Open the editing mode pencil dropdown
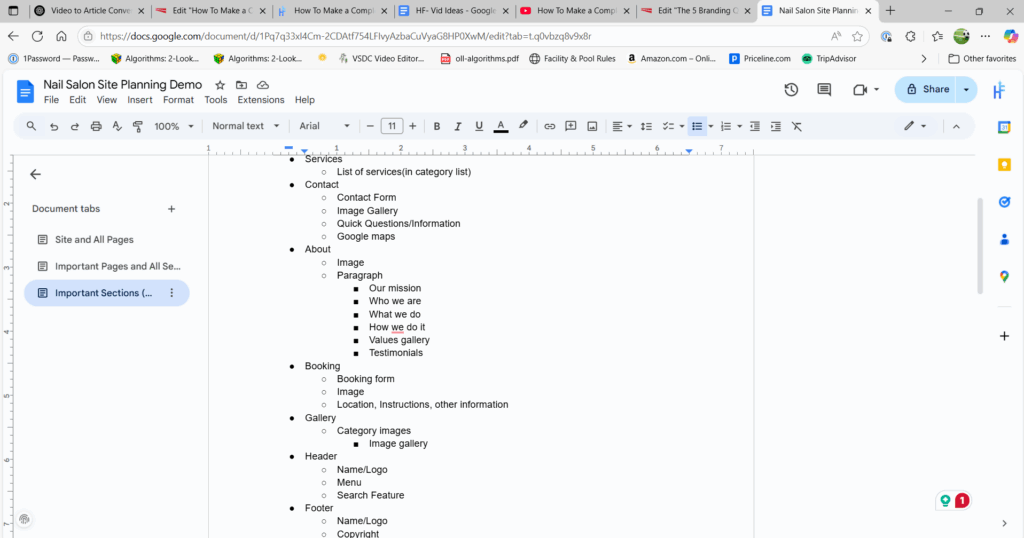1024x538 pixels. [x=915, y=126]
